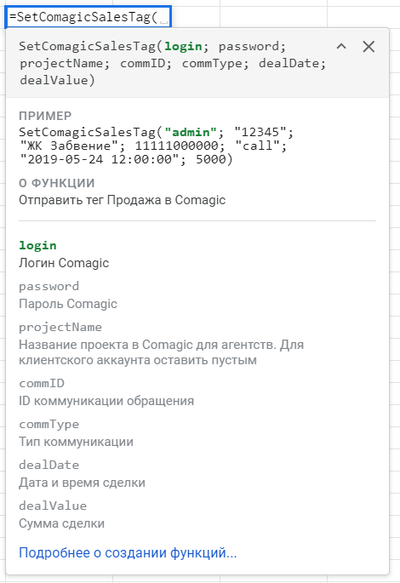400x583 pixels.
Task: Click the Тип коммуникации description text
Action: pos(76,442)
